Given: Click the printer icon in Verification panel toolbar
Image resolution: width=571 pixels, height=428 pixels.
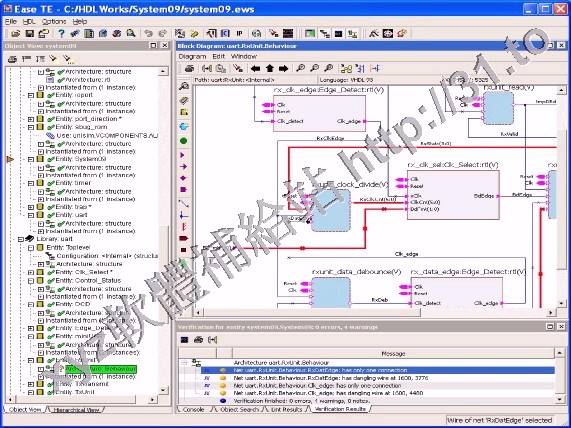Looking at the screenshot, I should [198, 340].
